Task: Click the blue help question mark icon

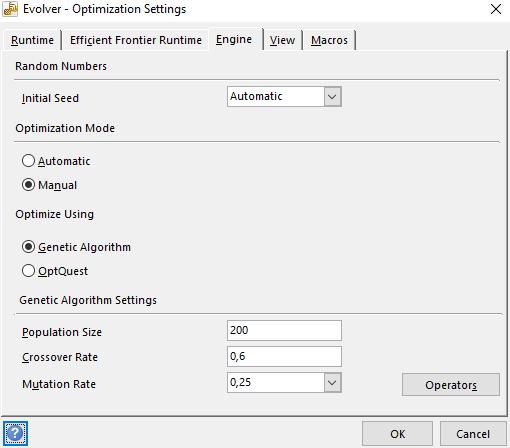Action: coord(15,433)
